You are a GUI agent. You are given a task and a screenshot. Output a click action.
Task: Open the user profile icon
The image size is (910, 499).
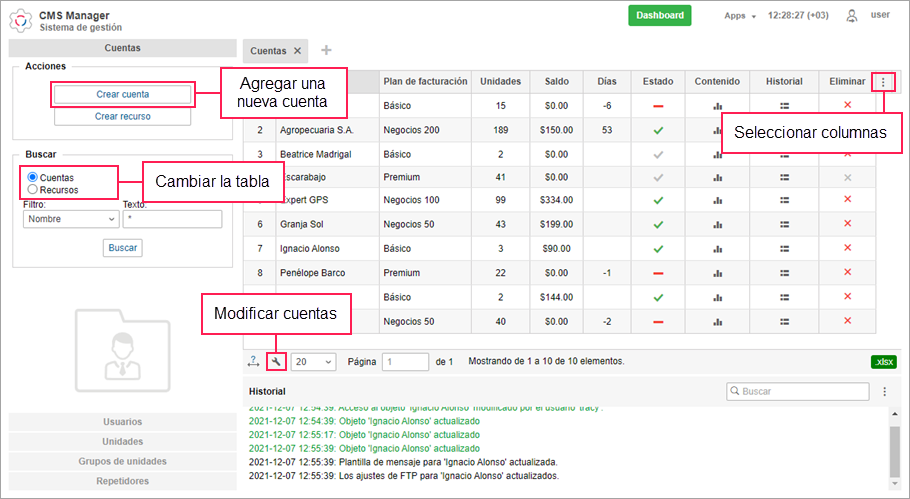[x=851, y=16]
